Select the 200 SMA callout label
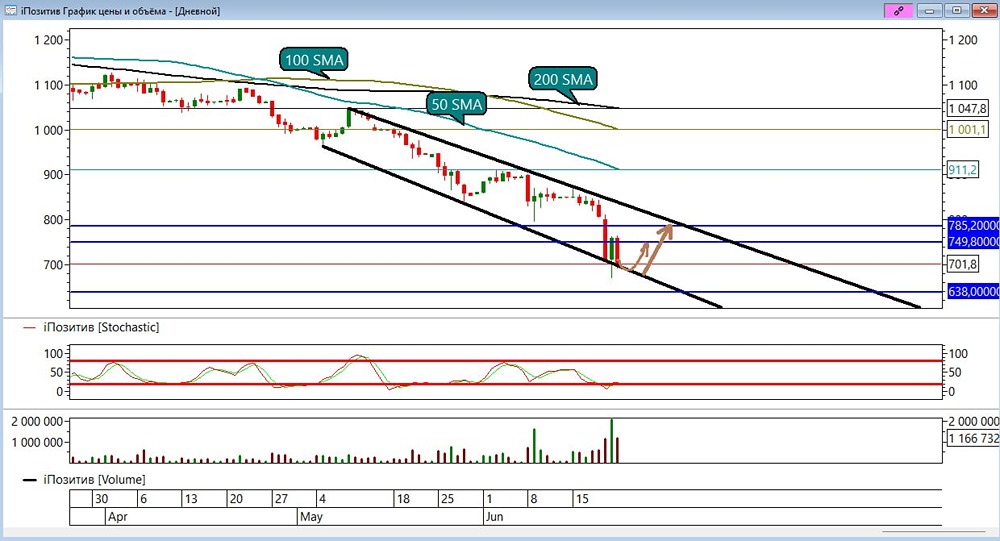1000x541 pixels. (x=563, y=79)
